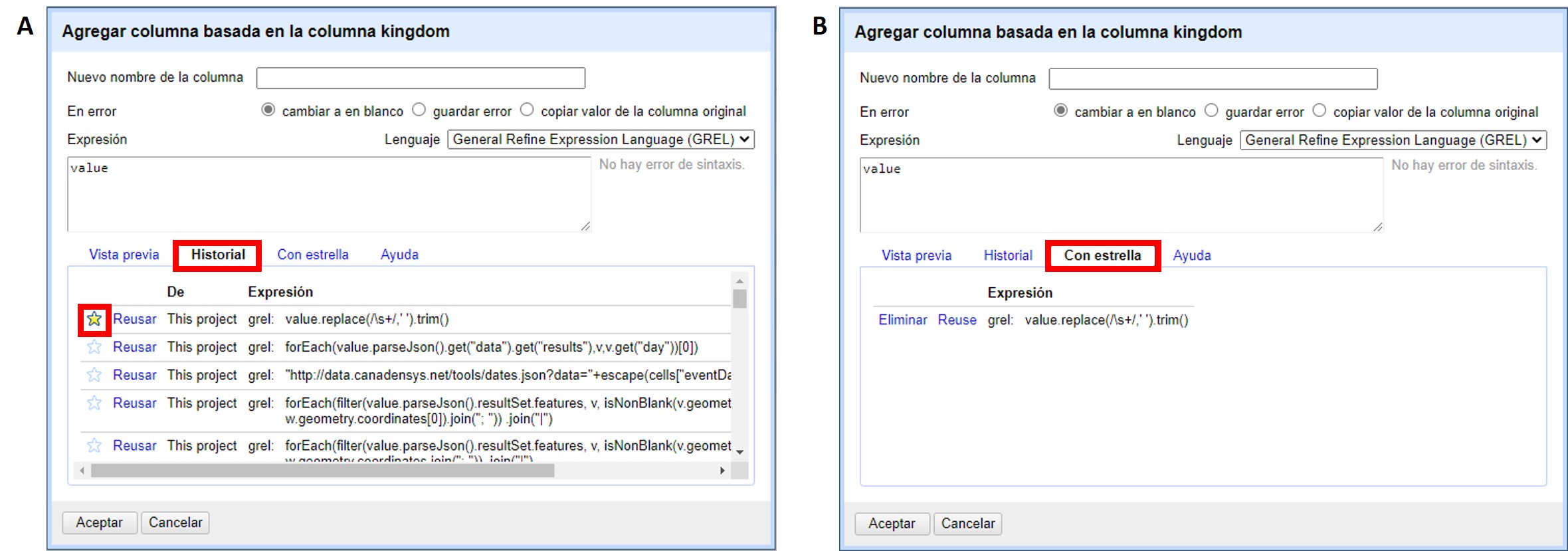Click the value.replace expression text in panel B
Screen dimensions: 1568x551
1106,320
